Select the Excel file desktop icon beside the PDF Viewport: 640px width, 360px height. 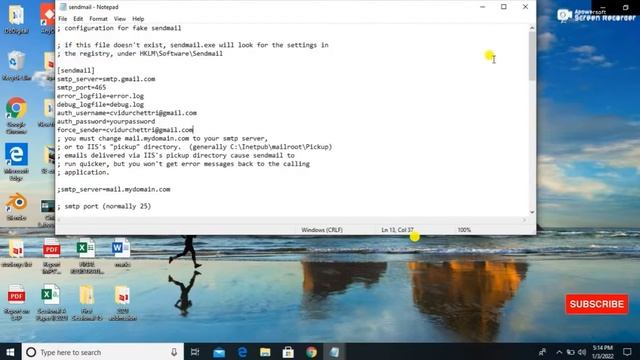pos(86,256)
